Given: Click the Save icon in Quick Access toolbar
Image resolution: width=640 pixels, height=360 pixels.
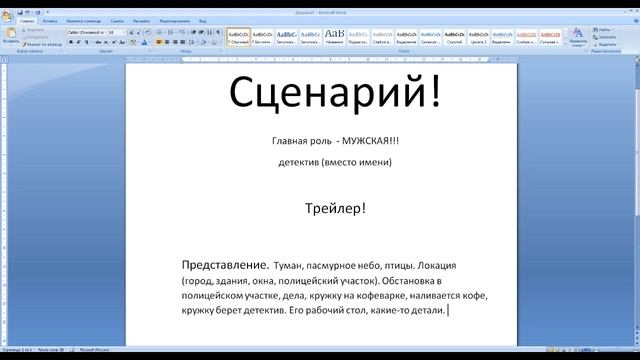Looking at the screenshot, I should [20, 12].
